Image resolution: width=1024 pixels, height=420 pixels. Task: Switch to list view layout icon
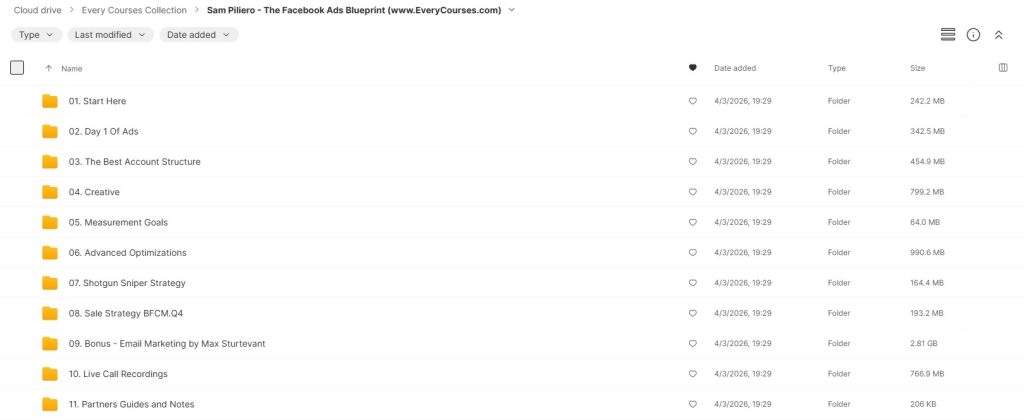click(948, 35)
